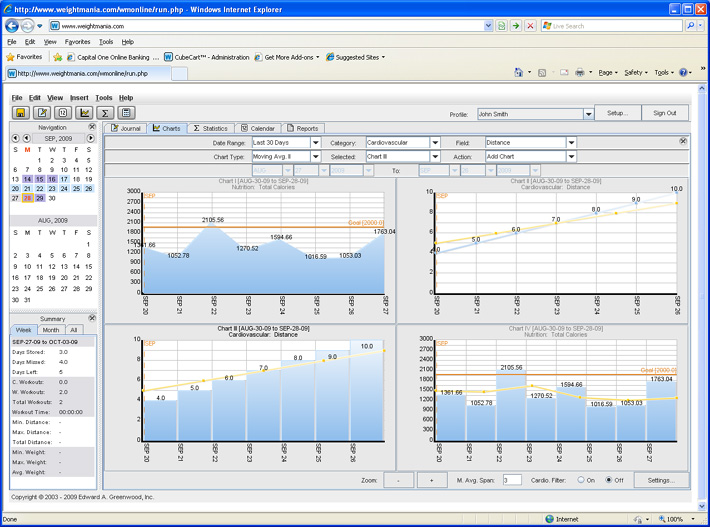Go to next month in calendar navigation
Screen dimensions: 710x527
tap(89, 139)
